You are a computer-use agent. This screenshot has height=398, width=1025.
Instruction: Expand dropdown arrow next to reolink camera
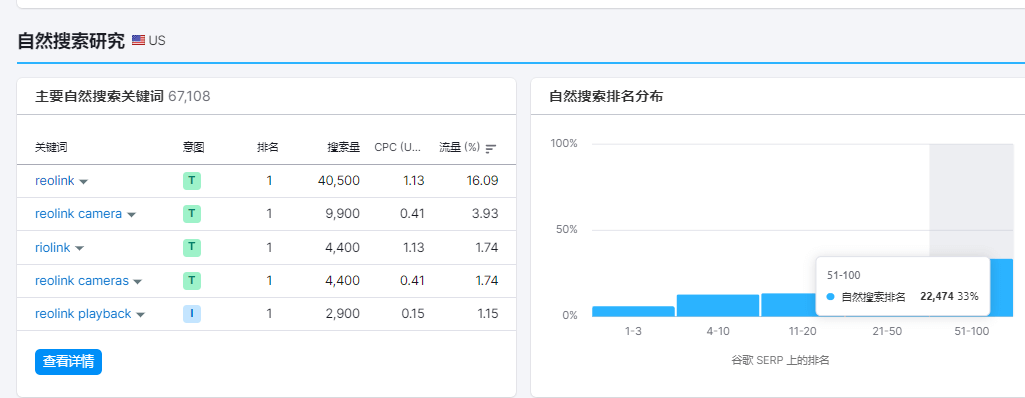tap(131, 215)
